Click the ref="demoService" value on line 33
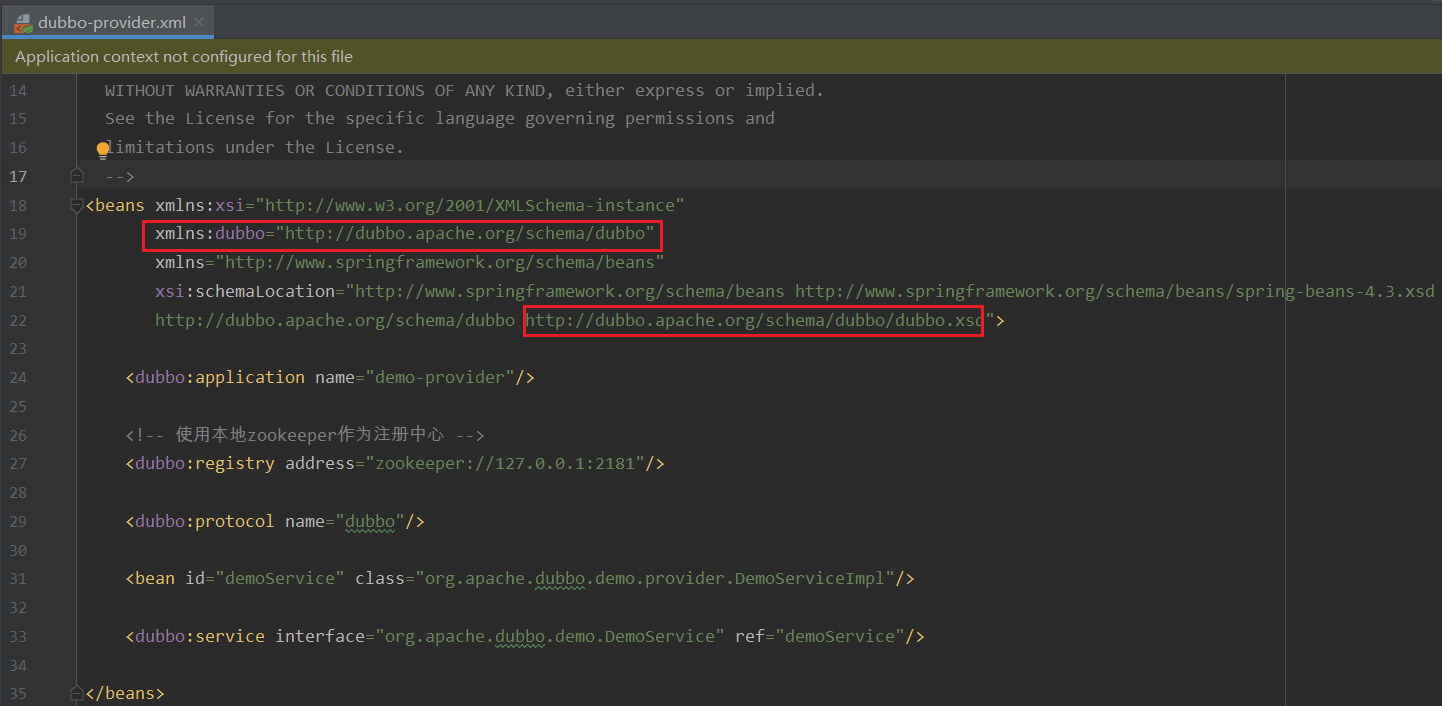 coord(840,637)
